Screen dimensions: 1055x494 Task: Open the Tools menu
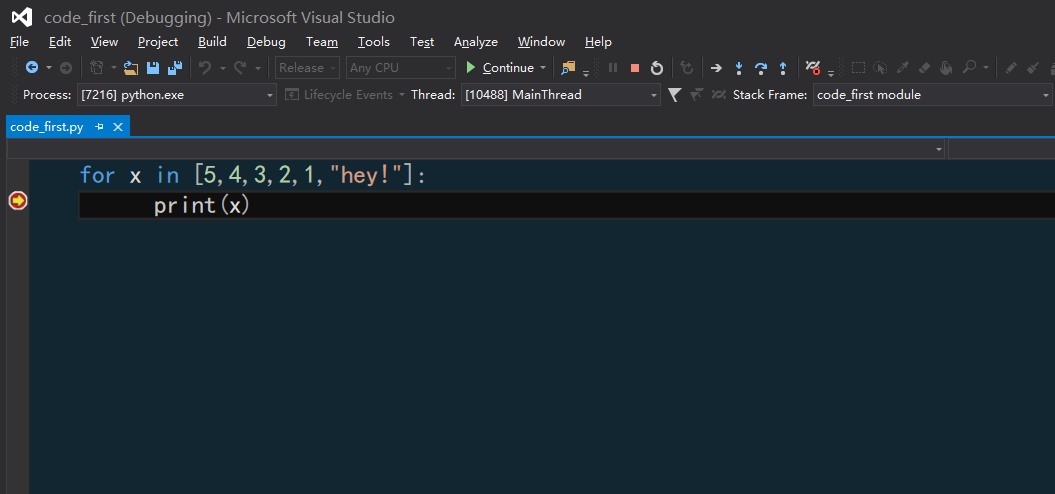[373, 42]
